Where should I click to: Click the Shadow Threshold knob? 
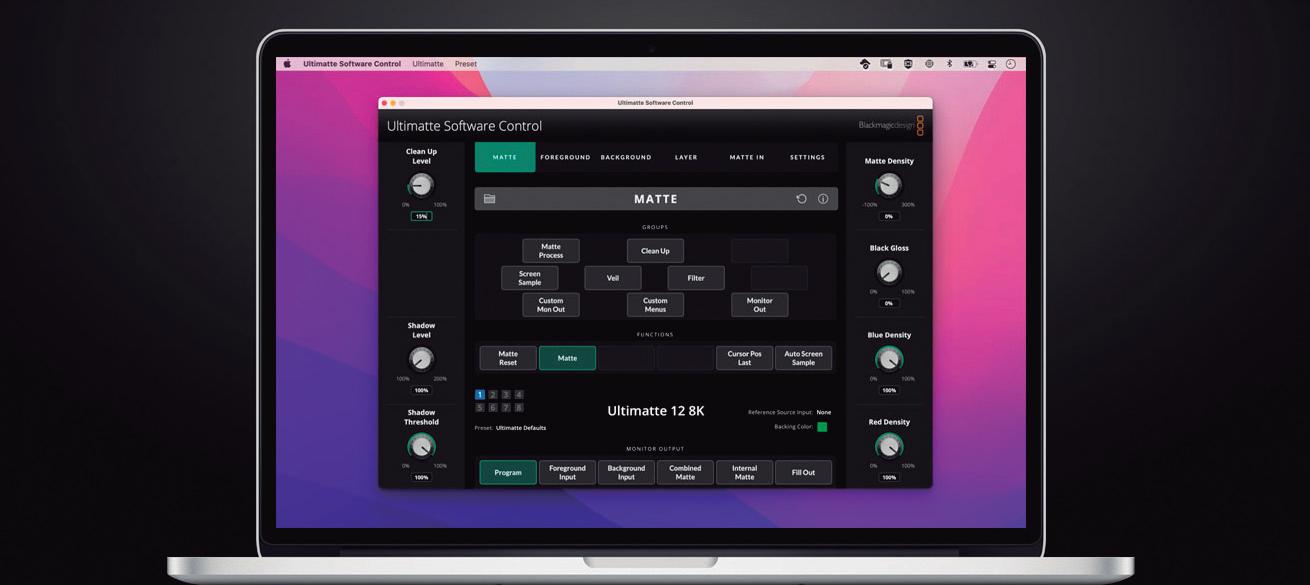click(421, 446)
